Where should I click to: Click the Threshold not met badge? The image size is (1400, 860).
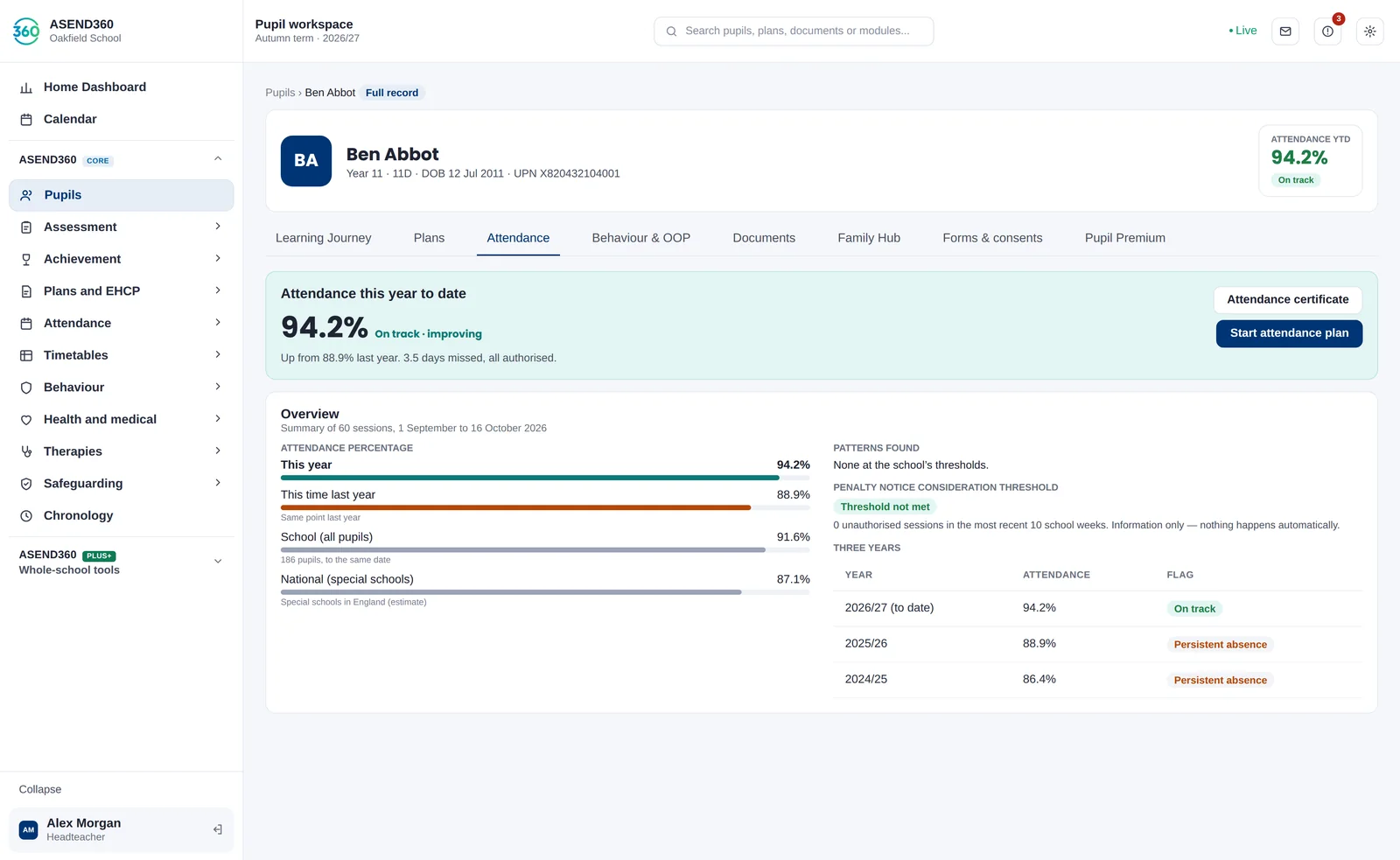coord(885,507)
